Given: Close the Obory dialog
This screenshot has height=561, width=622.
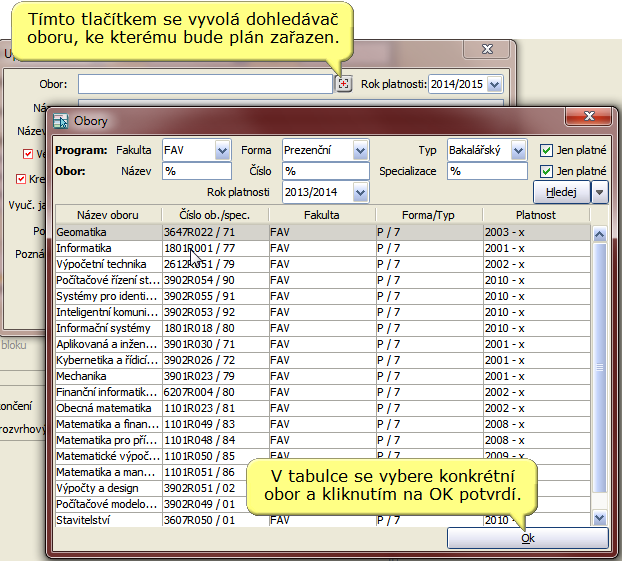Looking at the screenshot, I should [589, 116].
